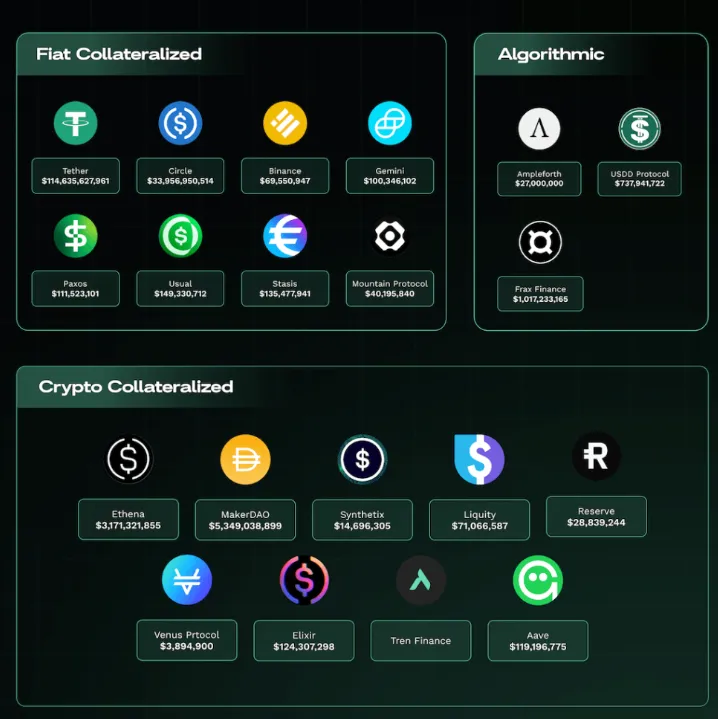Click the Gemini cyan logo icon
718x719 pixels.
(390, 123)
